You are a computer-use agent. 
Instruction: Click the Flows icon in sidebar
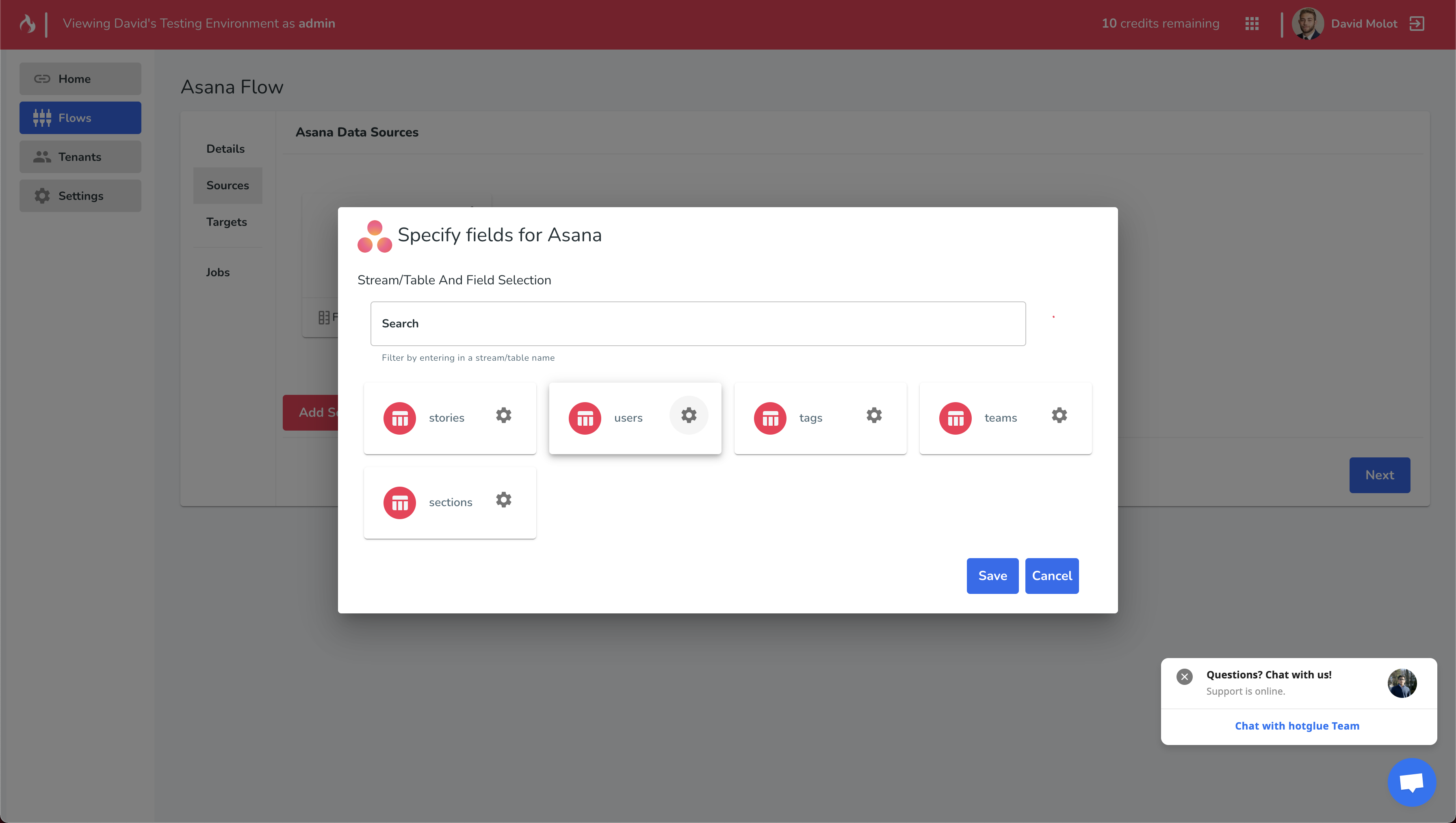pos(42,117)
